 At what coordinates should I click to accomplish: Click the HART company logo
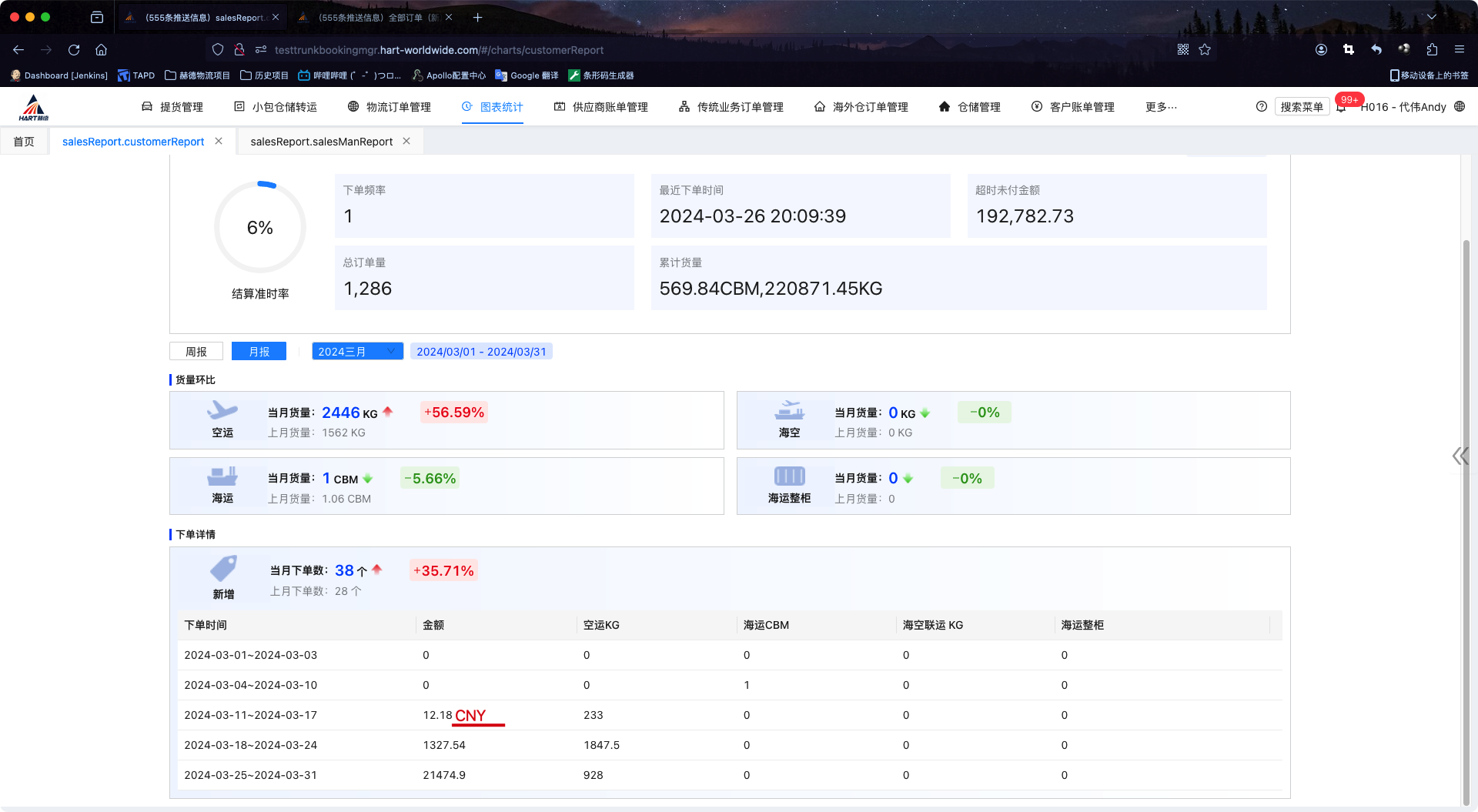pos(34,108)
